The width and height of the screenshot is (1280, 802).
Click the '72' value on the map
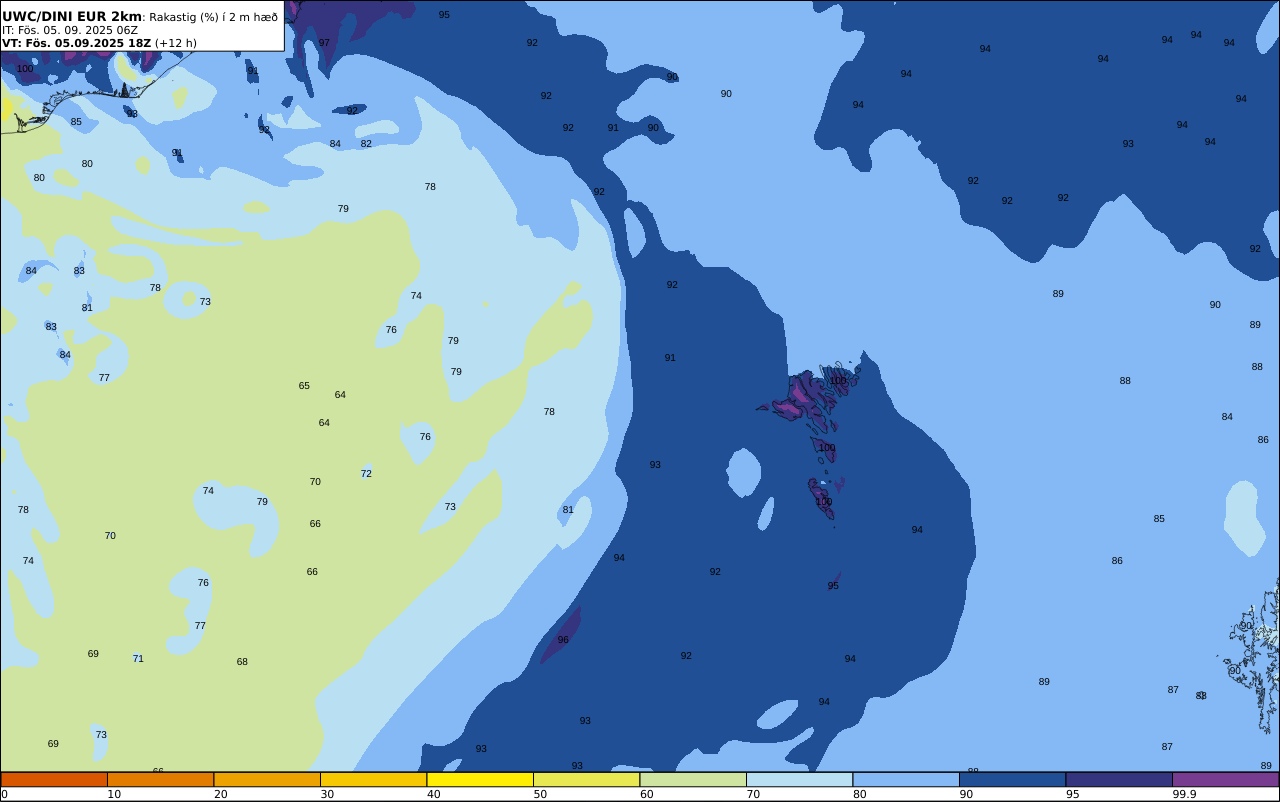(366, 474)
